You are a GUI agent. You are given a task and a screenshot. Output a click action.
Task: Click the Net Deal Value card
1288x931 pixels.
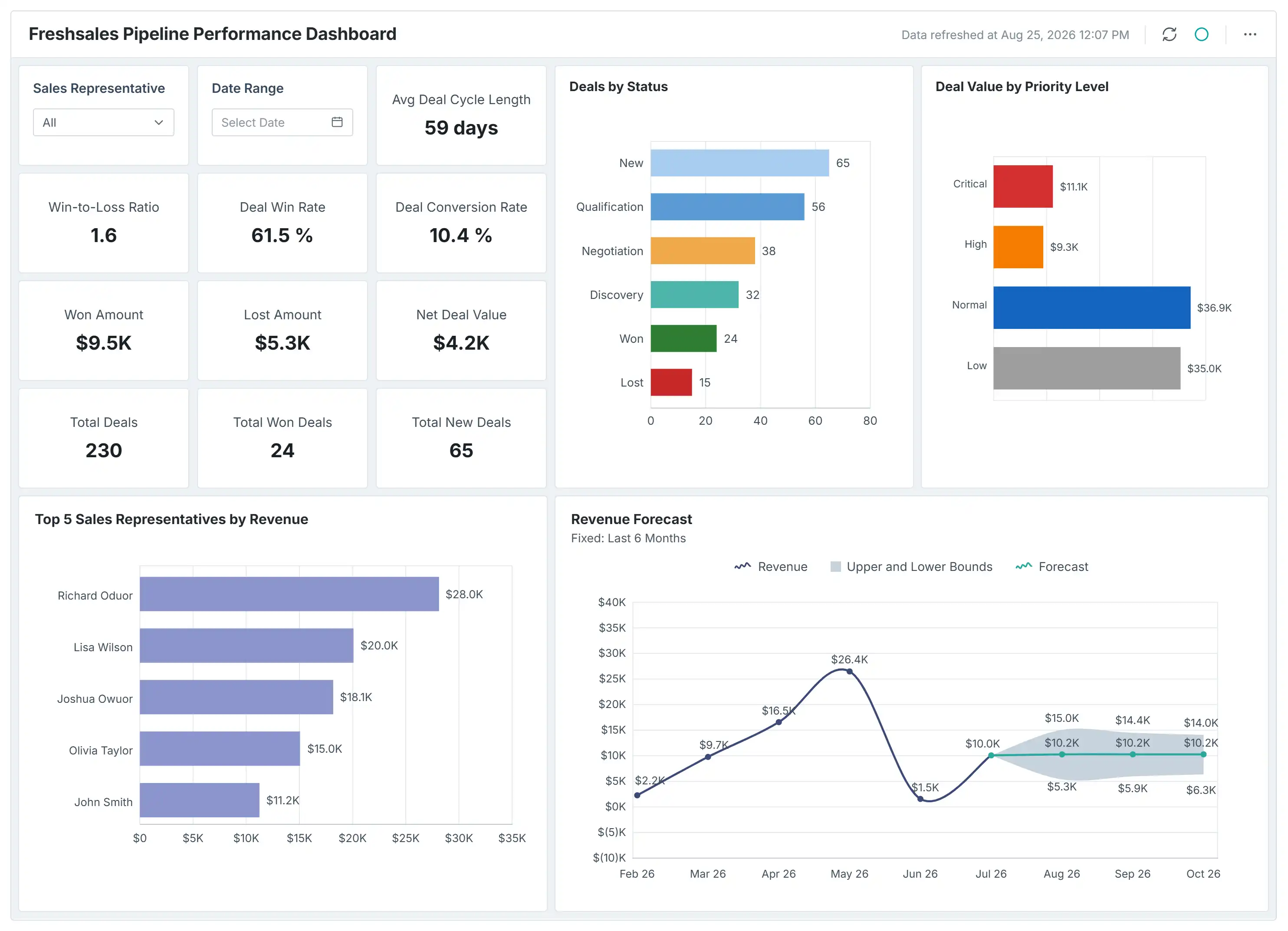tap(461, 331)
